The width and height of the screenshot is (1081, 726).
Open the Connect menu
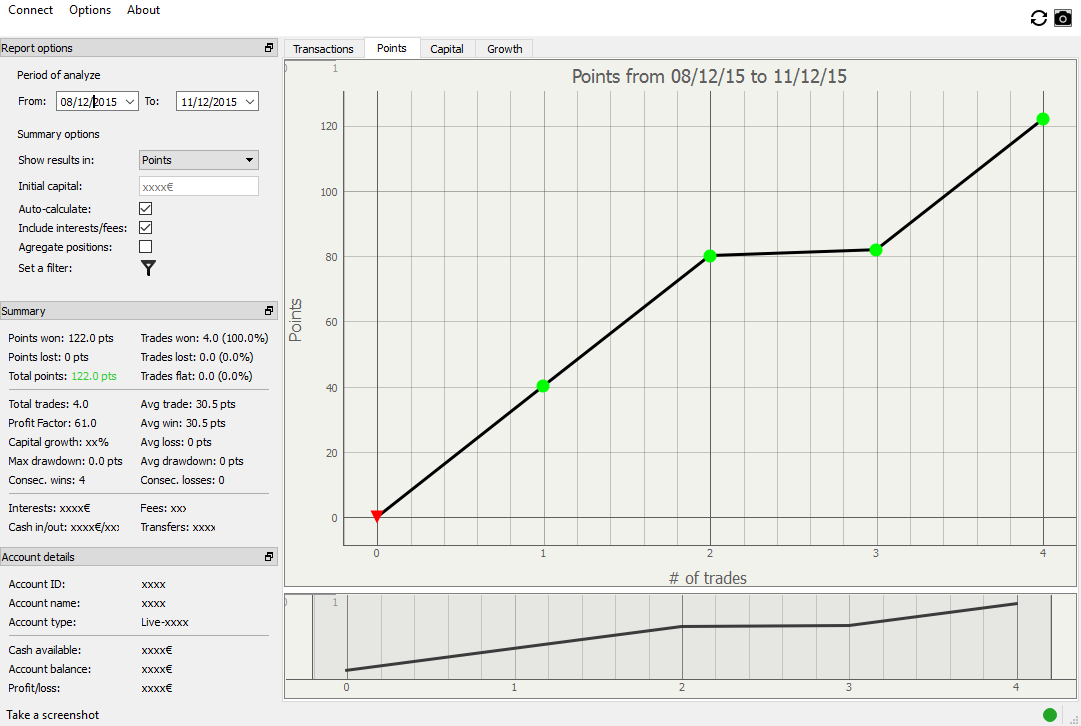pyautogui.click(x=30, y=10)
